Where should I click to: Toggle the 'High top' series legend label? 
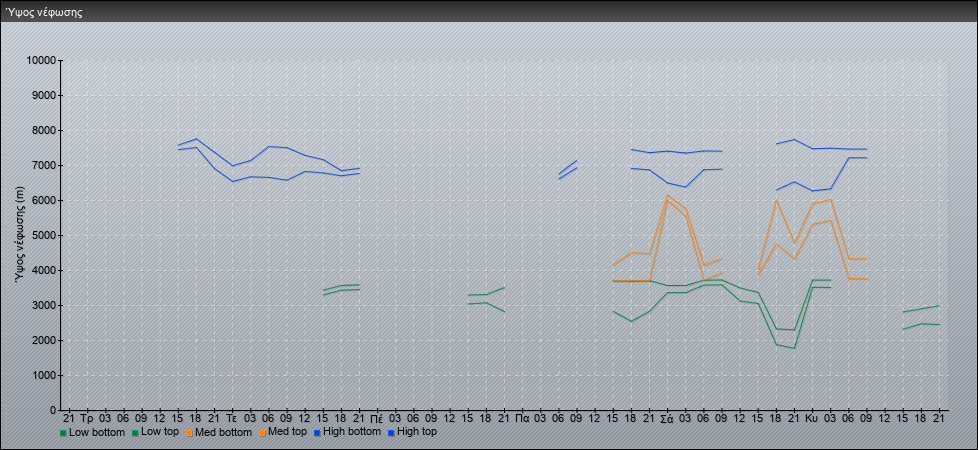[417, 432]
